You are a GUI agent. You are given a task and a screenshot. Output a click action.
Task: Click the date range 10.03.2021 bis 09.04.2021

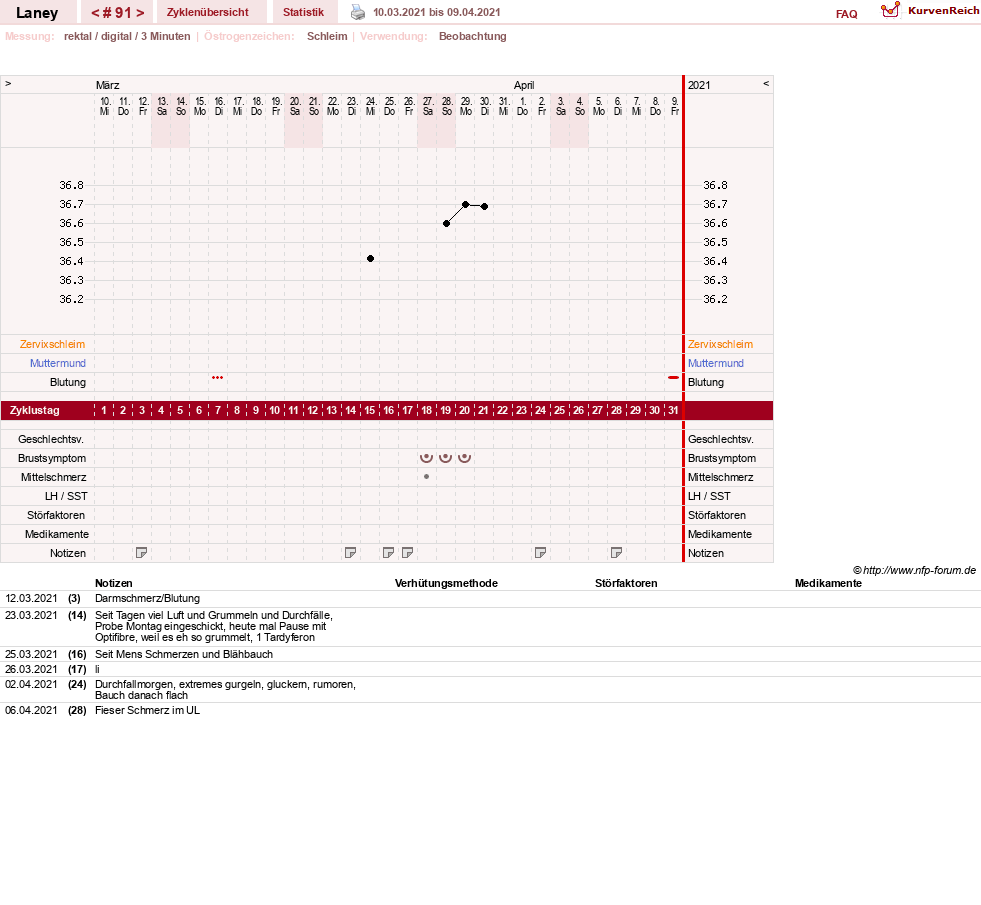click(x=437, y=13)
